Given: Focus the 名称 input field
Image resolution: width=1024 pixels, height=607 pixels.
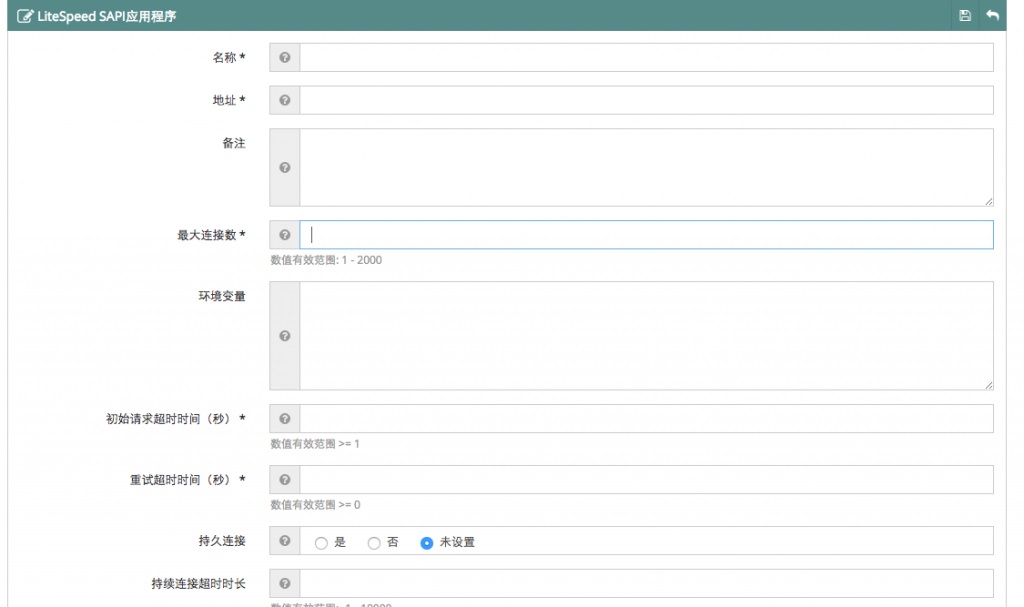Looking at the screenshot, I should [647, 57].
